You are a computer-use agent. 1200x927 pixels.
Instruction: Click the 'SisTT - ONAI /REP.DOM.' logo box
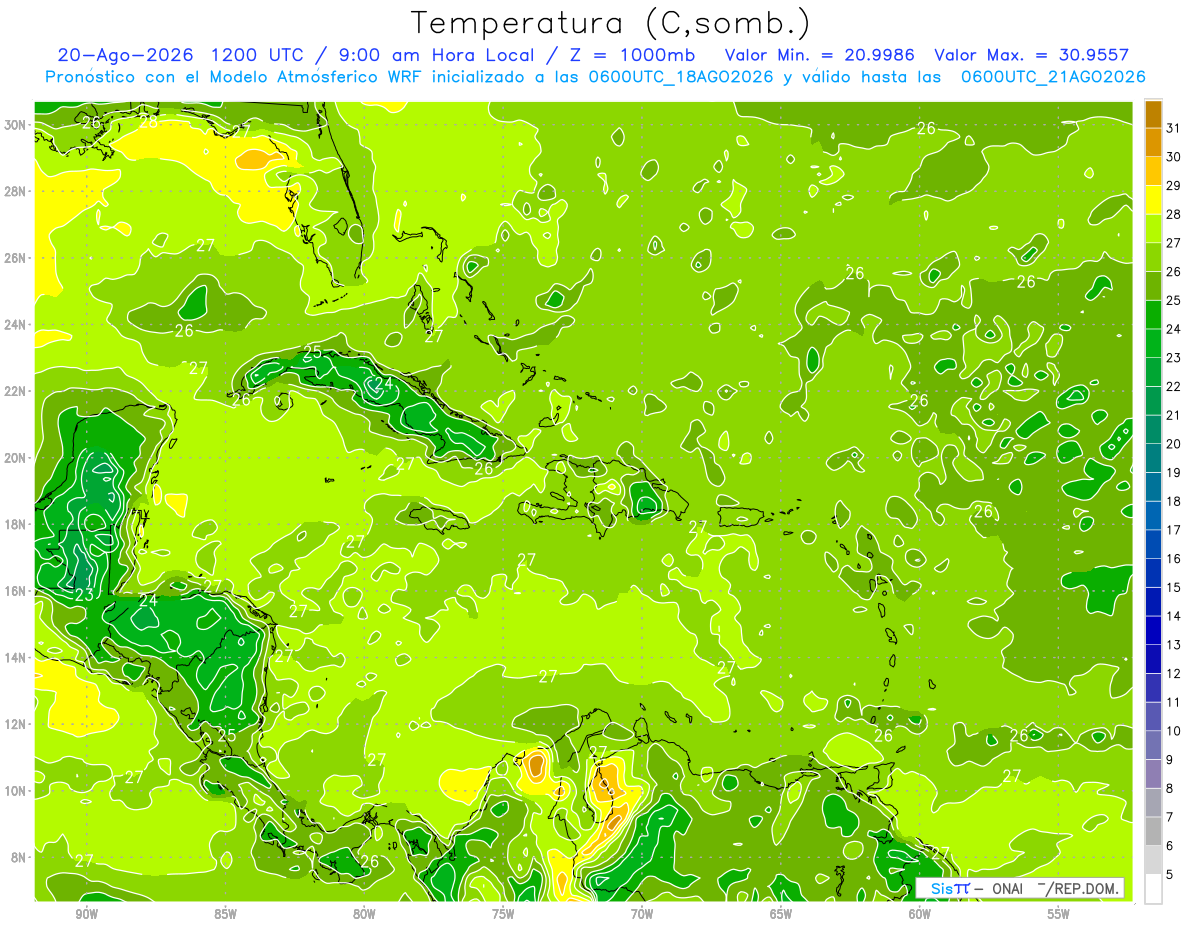1021,888
